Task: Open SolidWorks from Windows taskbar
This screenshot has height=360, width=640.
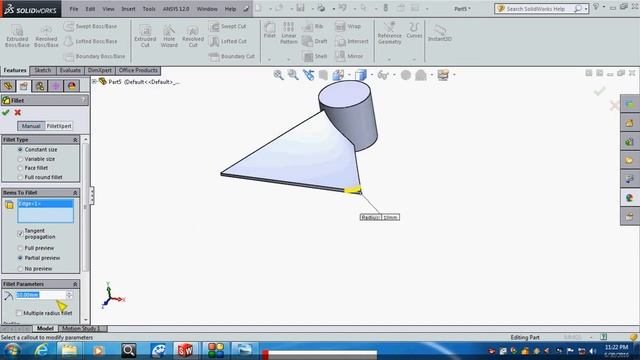Action: [185, 350]
